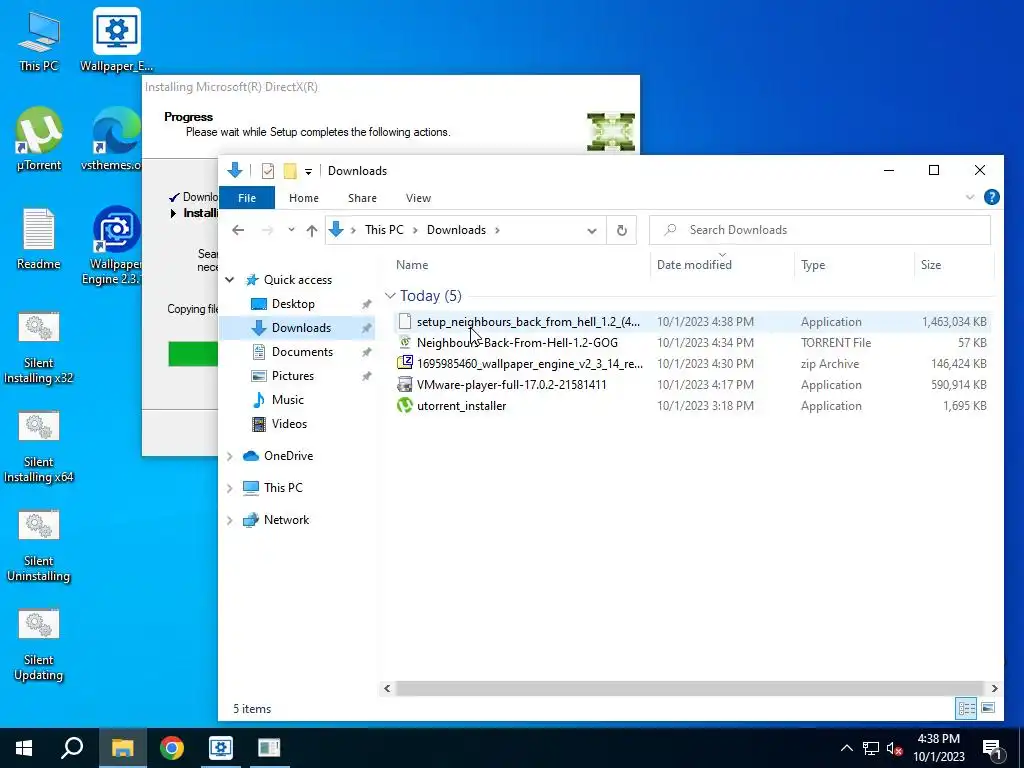Open the Share ribbon tab
The image size is (1024, 768).
click(362, 198)
